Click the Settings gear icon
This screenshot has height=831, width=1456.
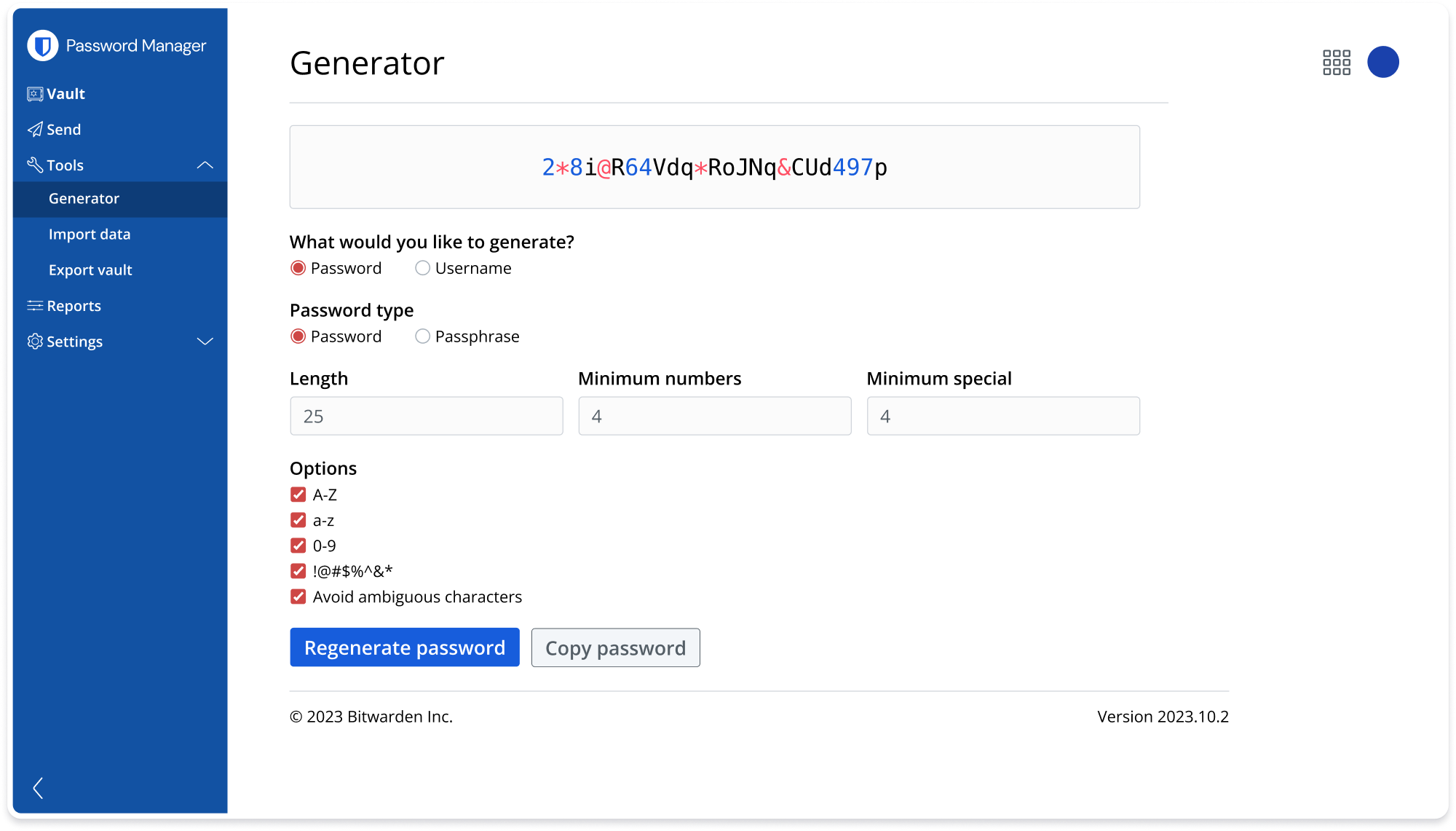click(35, 341)
